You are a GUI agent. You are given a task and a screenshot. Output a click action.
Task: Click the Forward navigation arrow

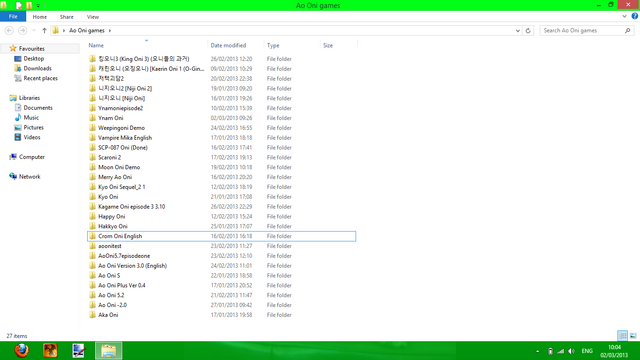pyautogui.click(x=22, y=31)
